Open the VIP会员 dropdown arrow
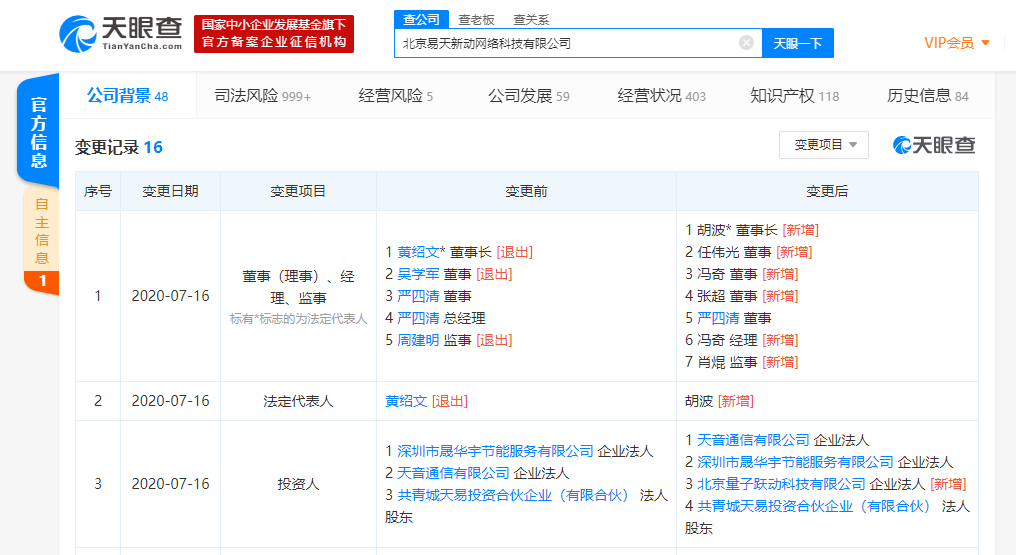Screen dimensions: 1016x555 (x=986, y=43)
